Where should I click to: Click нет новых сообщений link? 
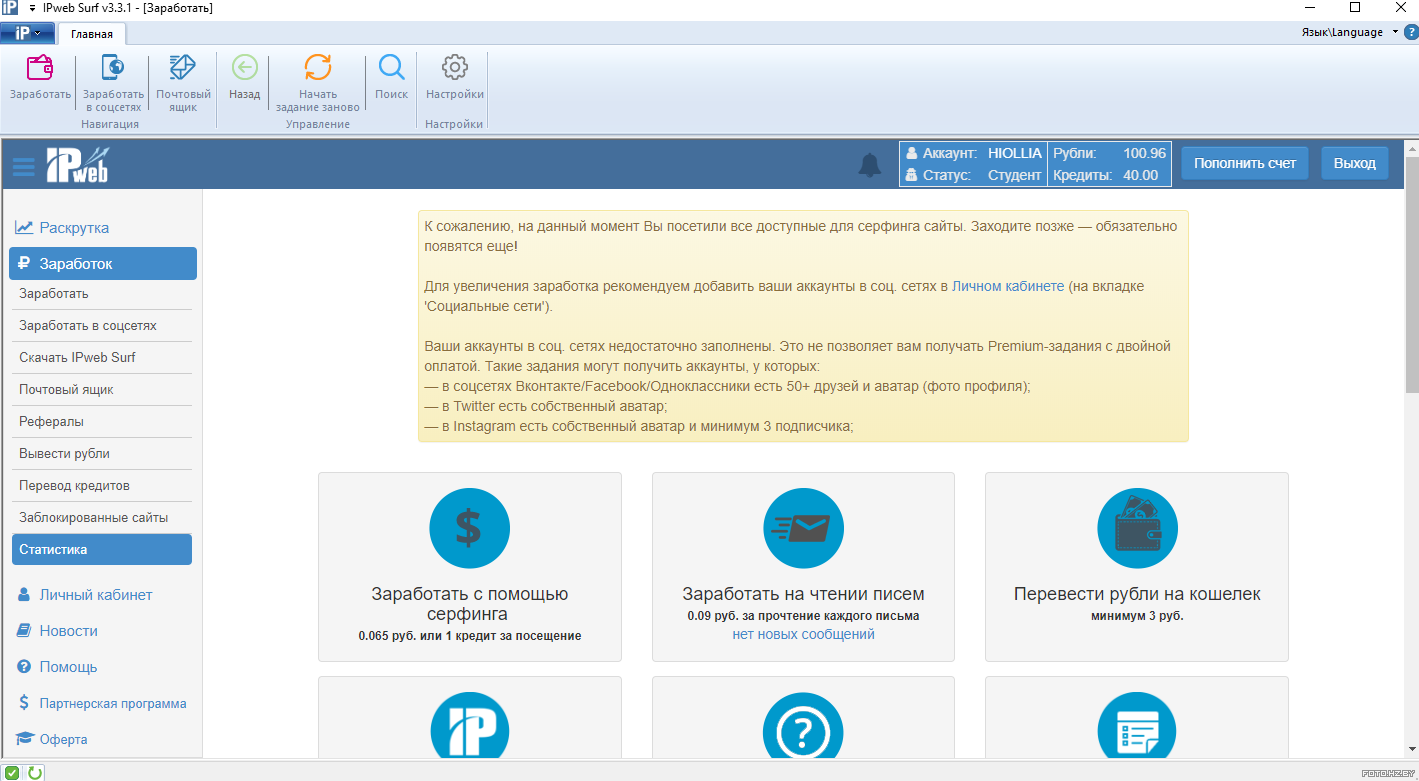click(803, 634)
